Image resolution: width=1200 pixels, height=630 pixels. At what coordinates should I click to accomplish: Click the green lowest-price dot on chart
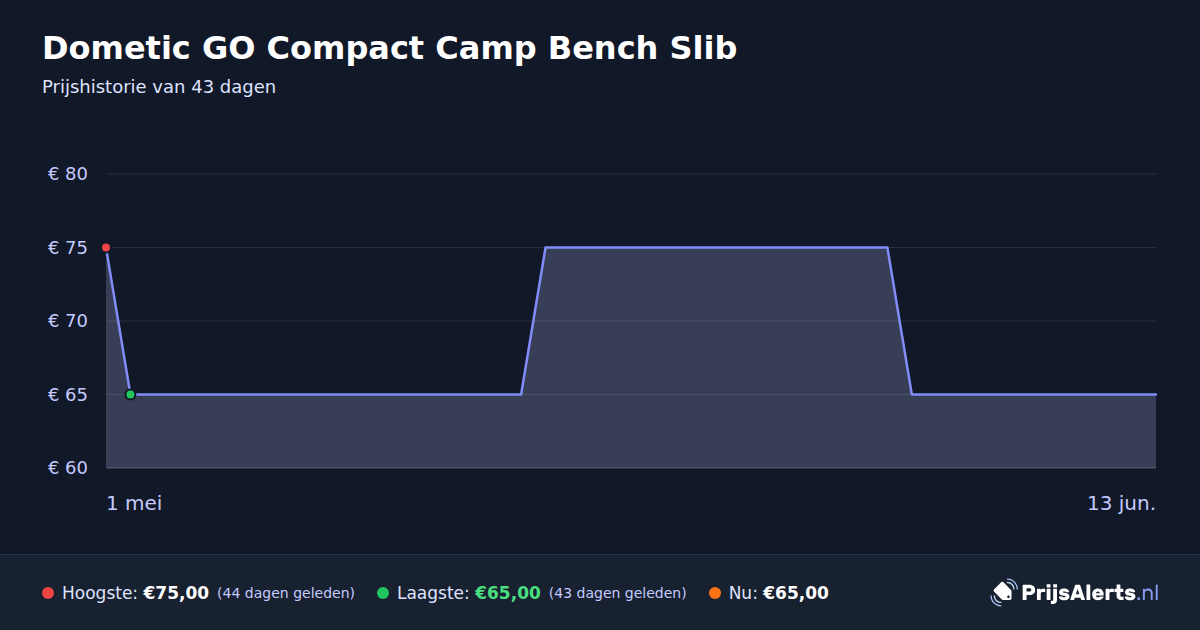tap(130, 394)
